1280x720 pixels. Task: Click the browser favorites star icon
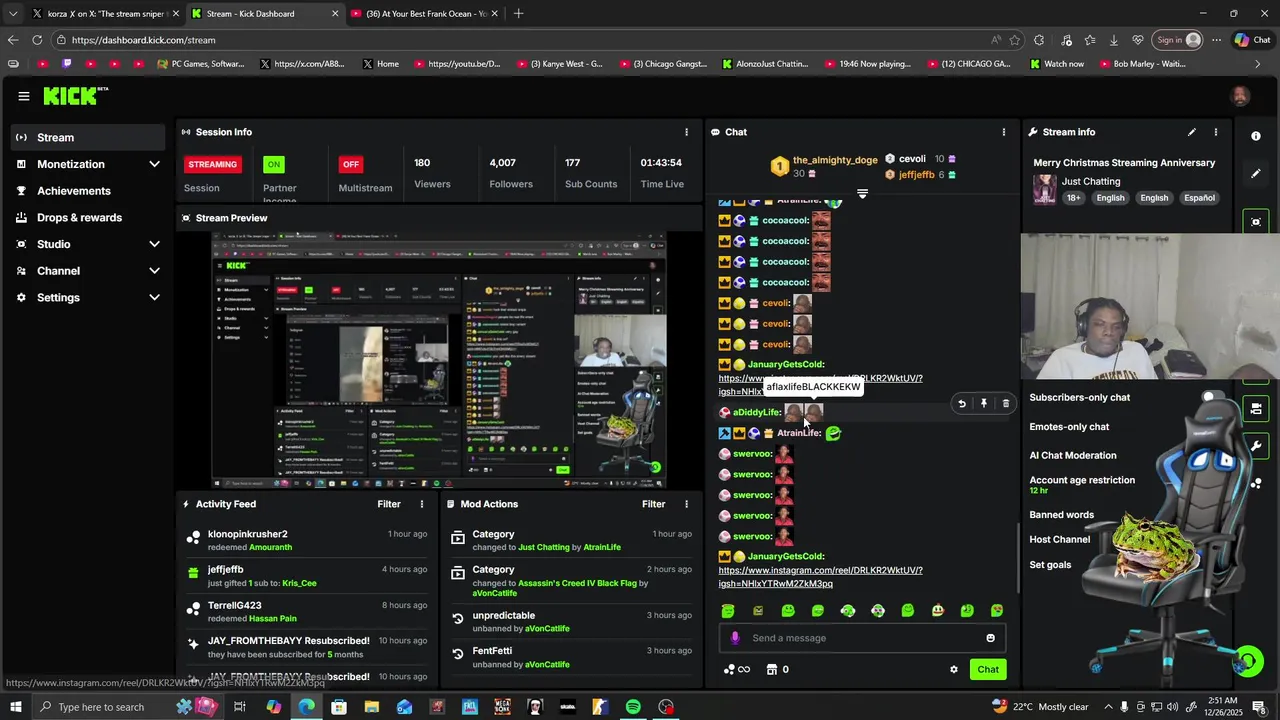click(1015, 40)
